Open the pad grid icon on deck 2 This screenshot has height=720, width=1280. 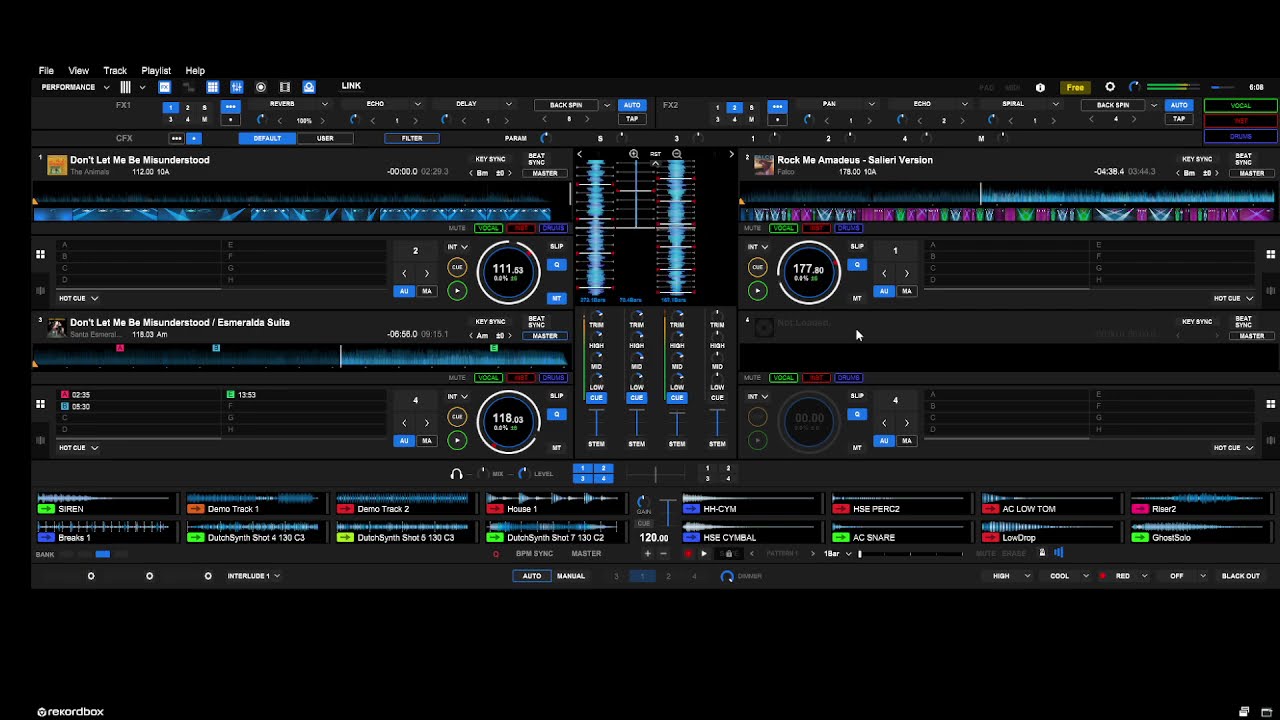pyautogui.click(x=1271, y=255)
